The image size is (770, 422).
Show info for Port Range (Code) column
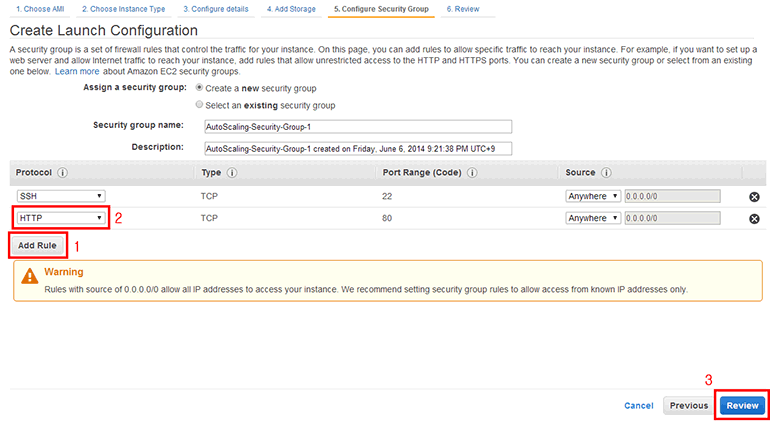pyautogui.click(x=471, y=172)
